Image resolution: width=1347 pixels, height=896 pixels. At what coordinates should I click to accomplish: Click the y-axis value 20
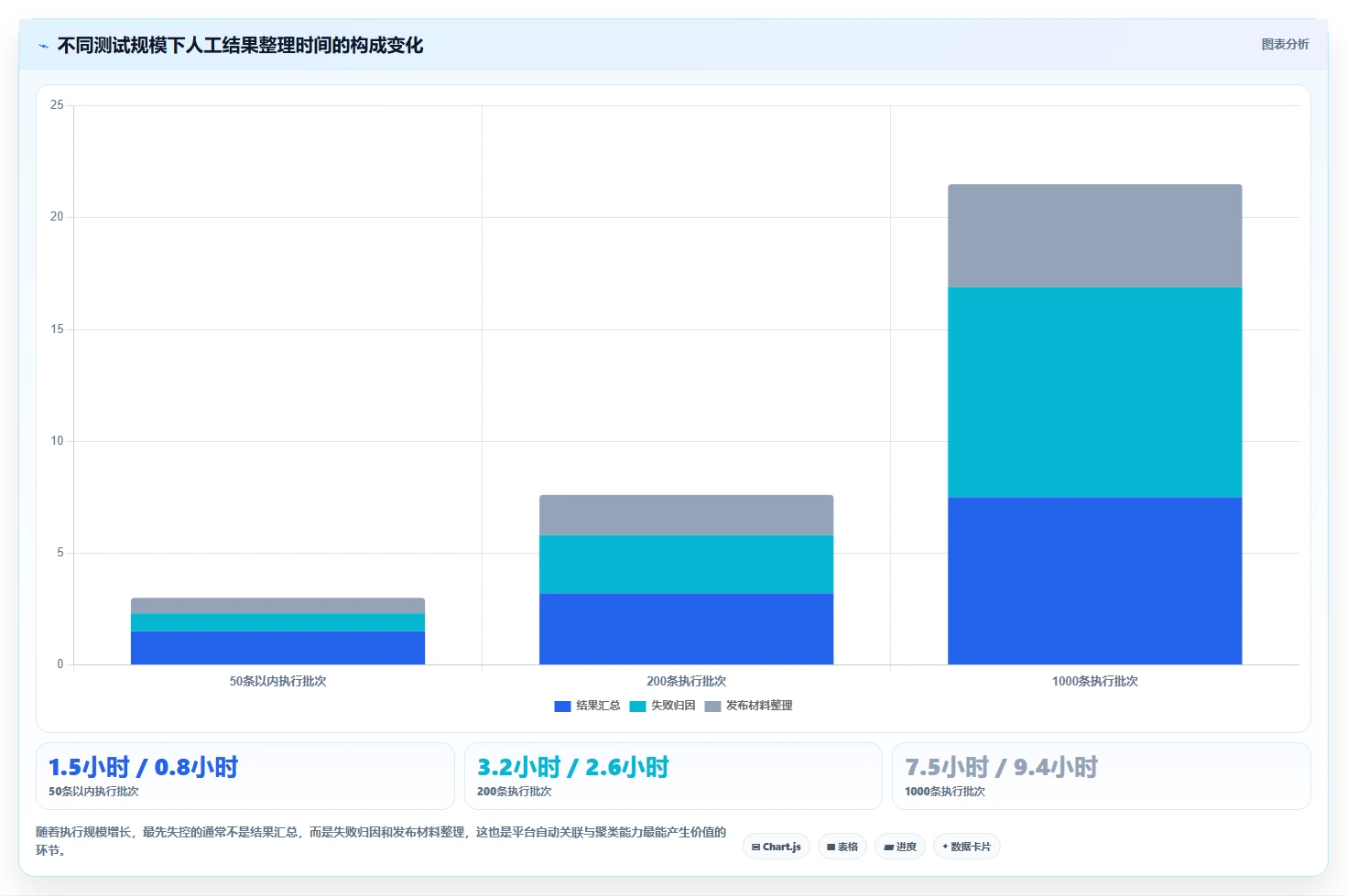pos(57,217)
